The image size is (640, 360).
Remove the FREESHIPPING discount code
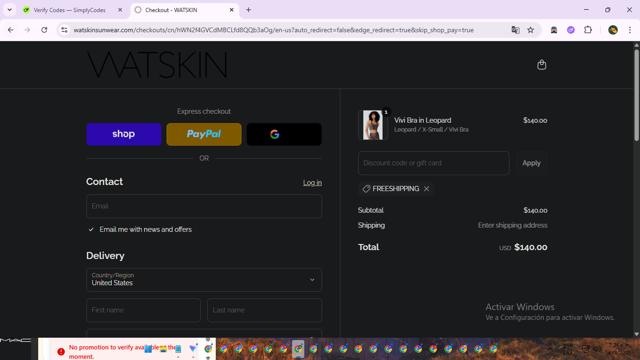click(x=427, y=189)
